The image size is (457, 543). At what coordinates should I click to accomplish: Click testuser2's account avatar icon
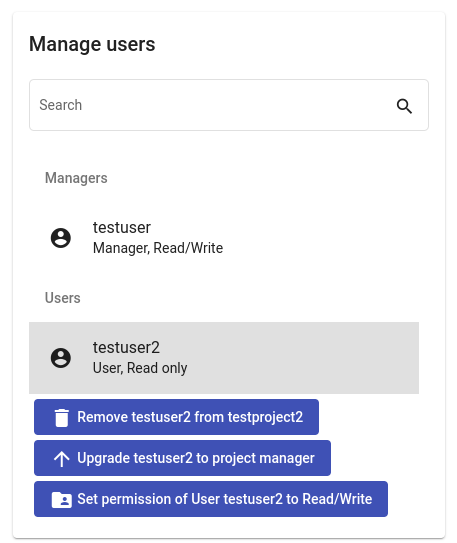point(61,358)
